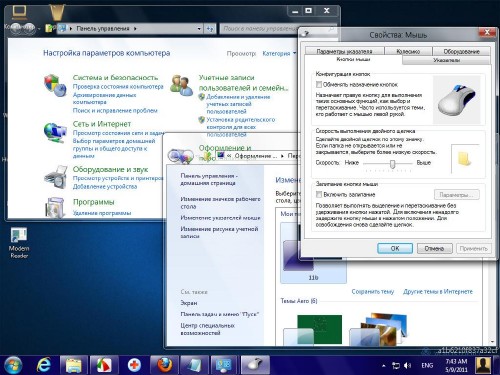Open Оборудование и звук link
Viewport: 500px width, 375px height.
[x=110, y=169]
